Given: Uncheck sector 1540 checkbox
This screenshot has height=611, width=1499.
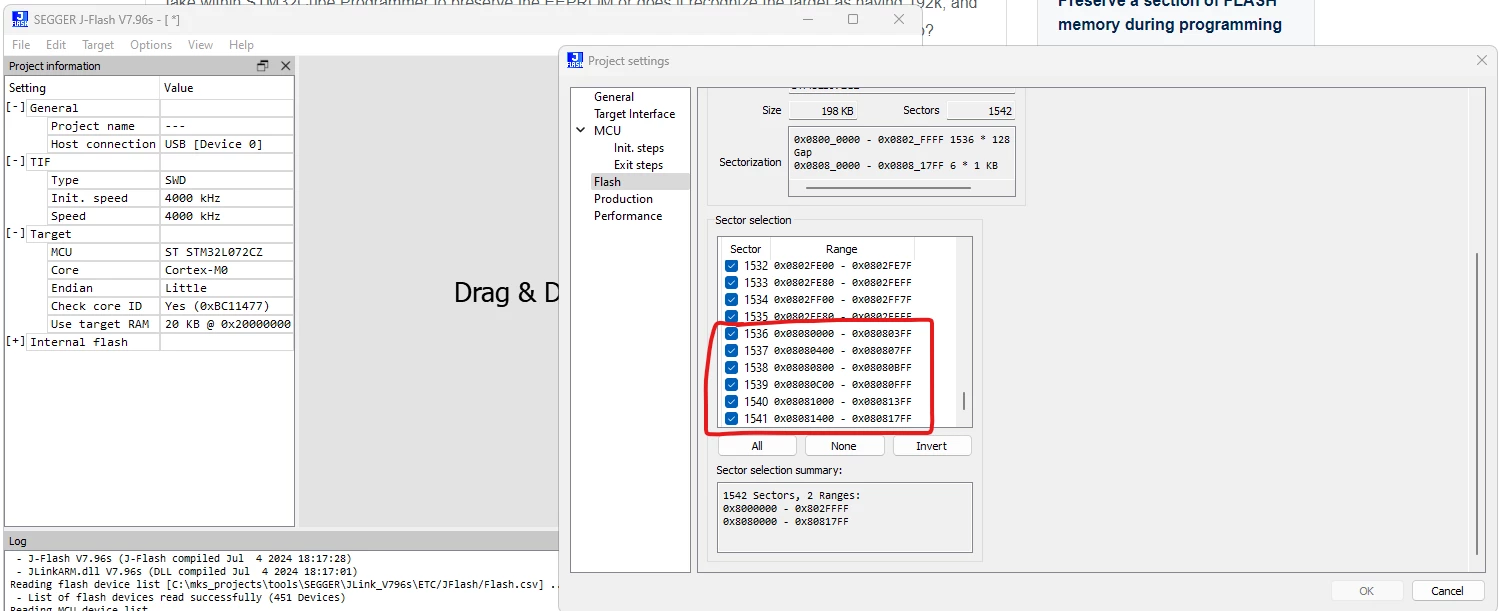Looking at the screenshot, I should tap(732, 402).
